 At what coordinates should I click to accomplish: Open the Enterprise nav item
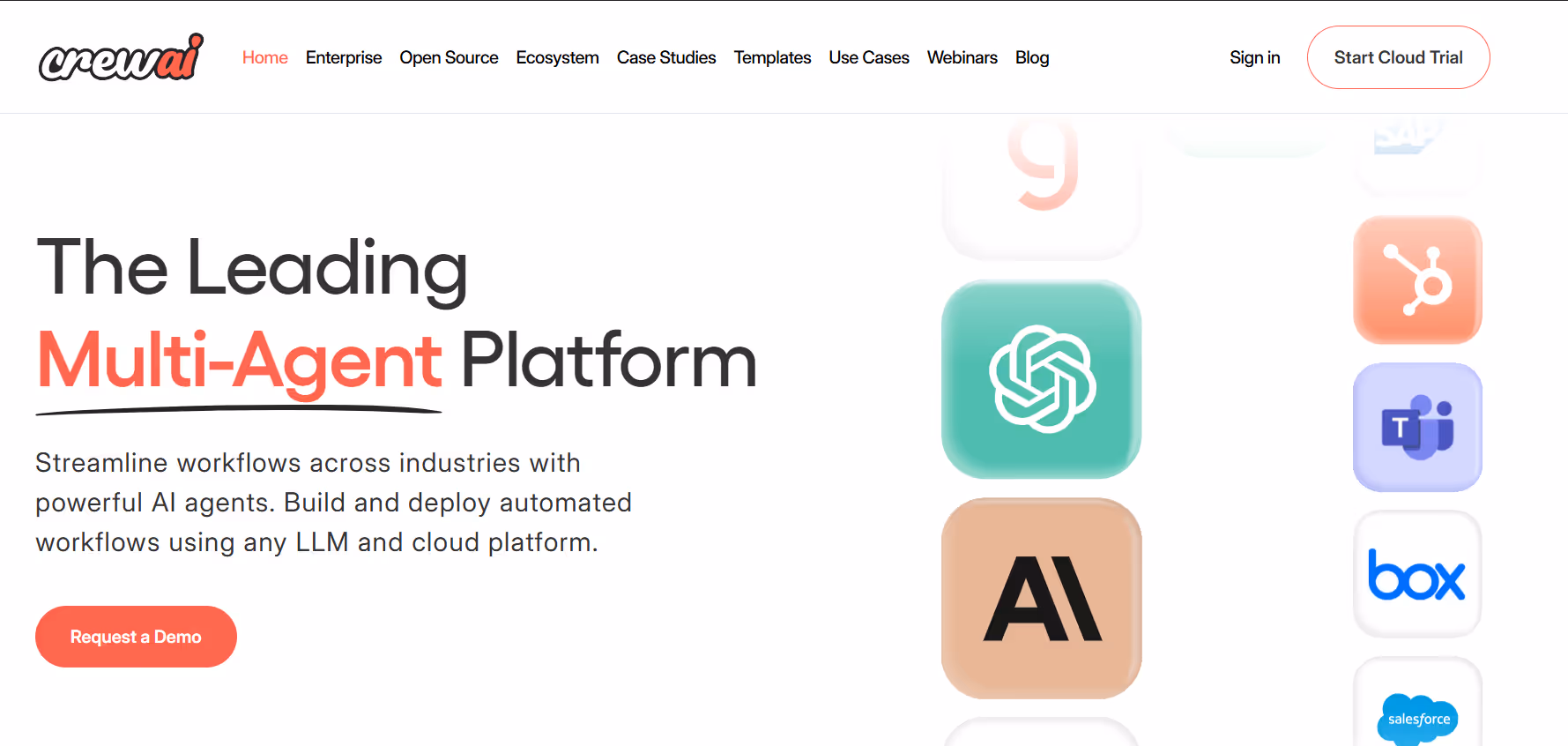pyautogui.click(x=344, y=57)
